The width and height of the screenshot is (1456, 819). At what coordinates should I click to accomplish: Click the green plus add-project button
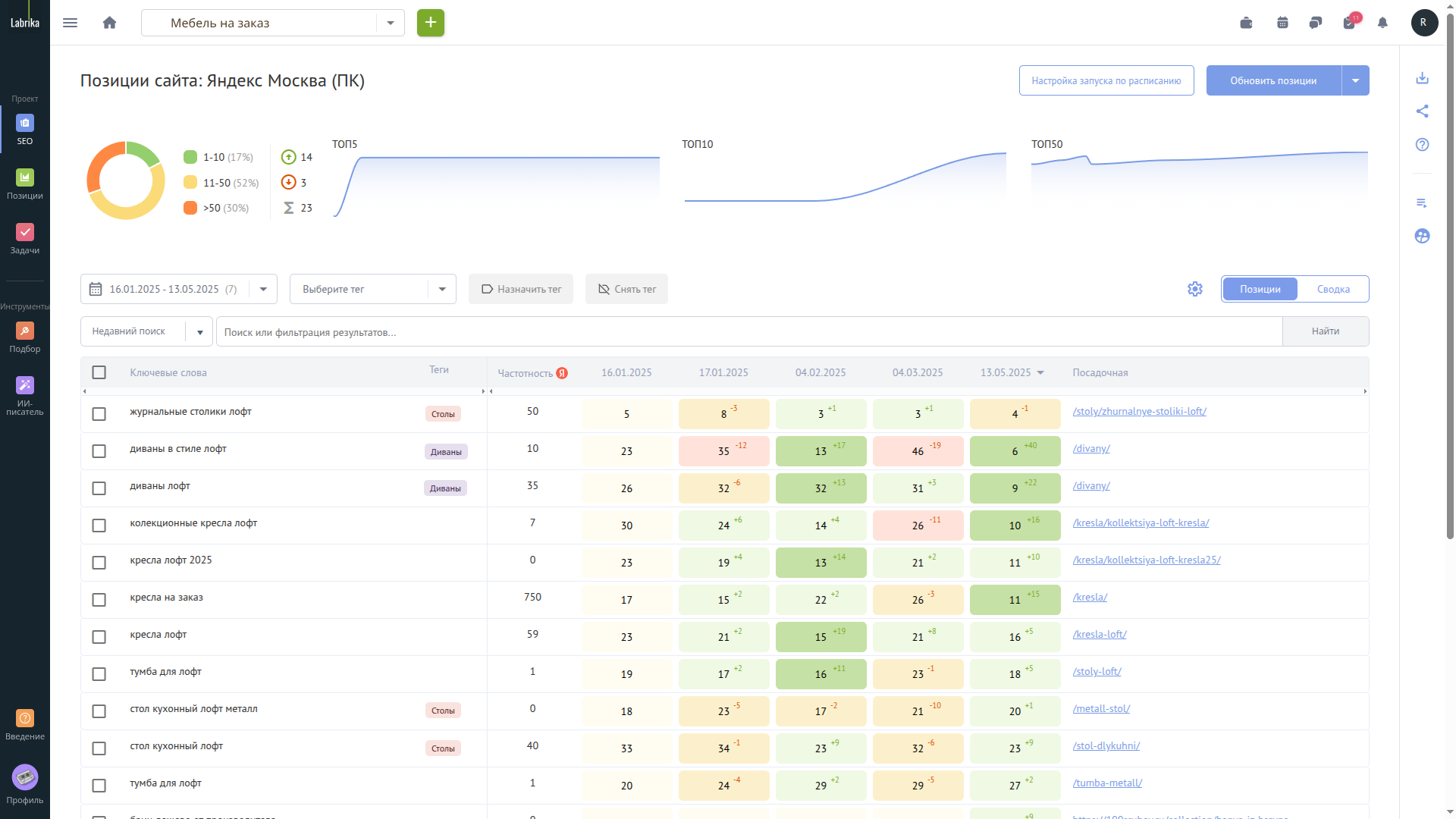coord(431,23)
